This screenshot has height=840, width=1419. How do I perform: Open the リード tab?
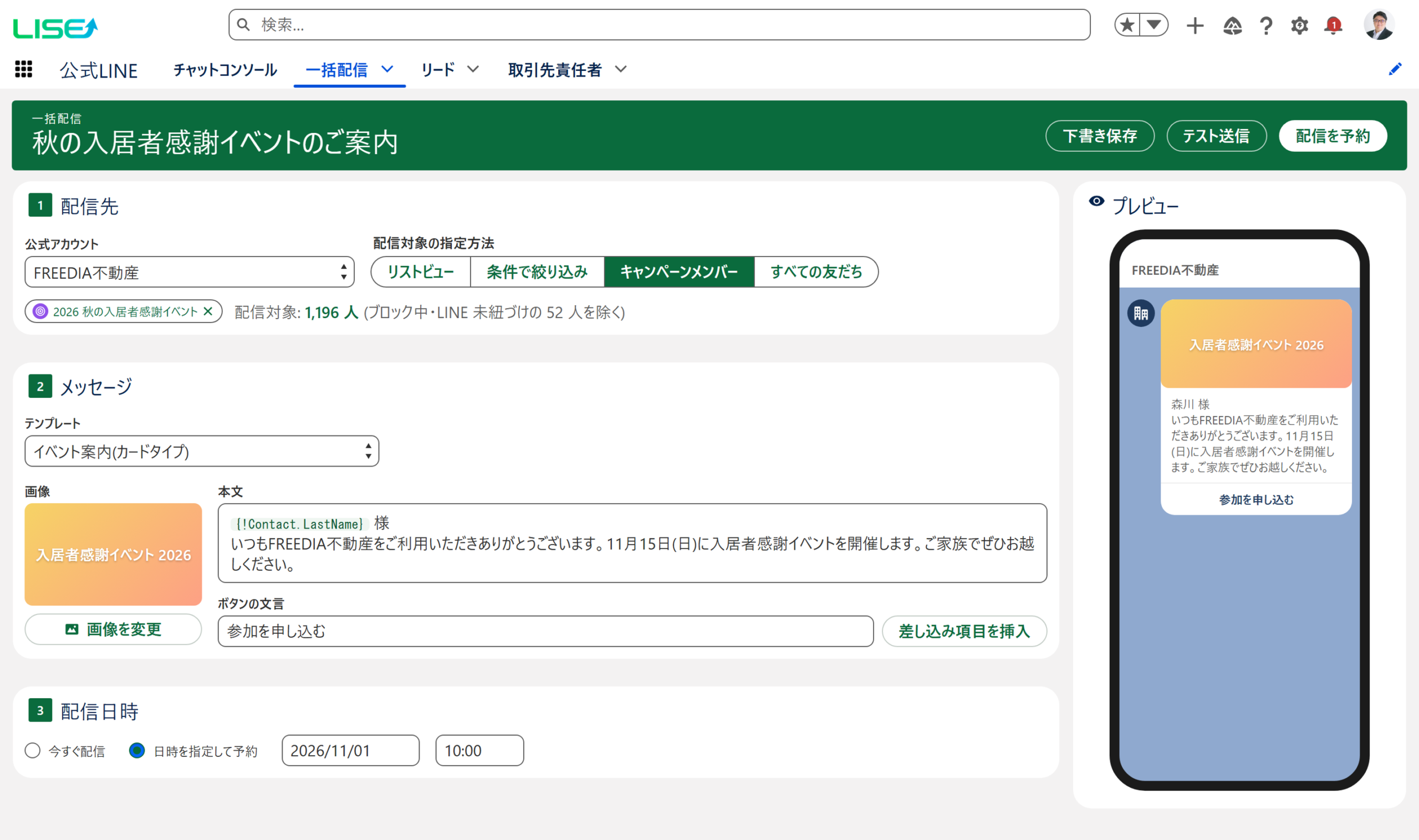(x=438, y=70)
